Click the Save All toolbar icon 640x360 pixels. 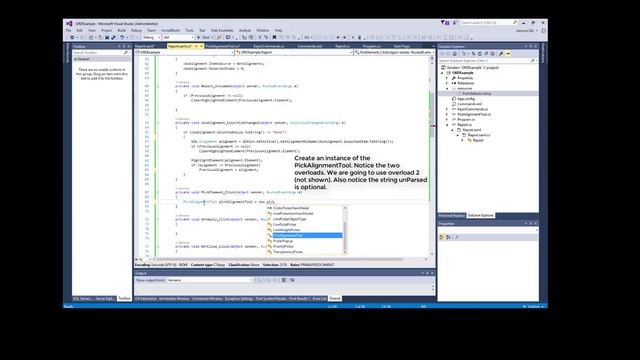click(113, 37)
